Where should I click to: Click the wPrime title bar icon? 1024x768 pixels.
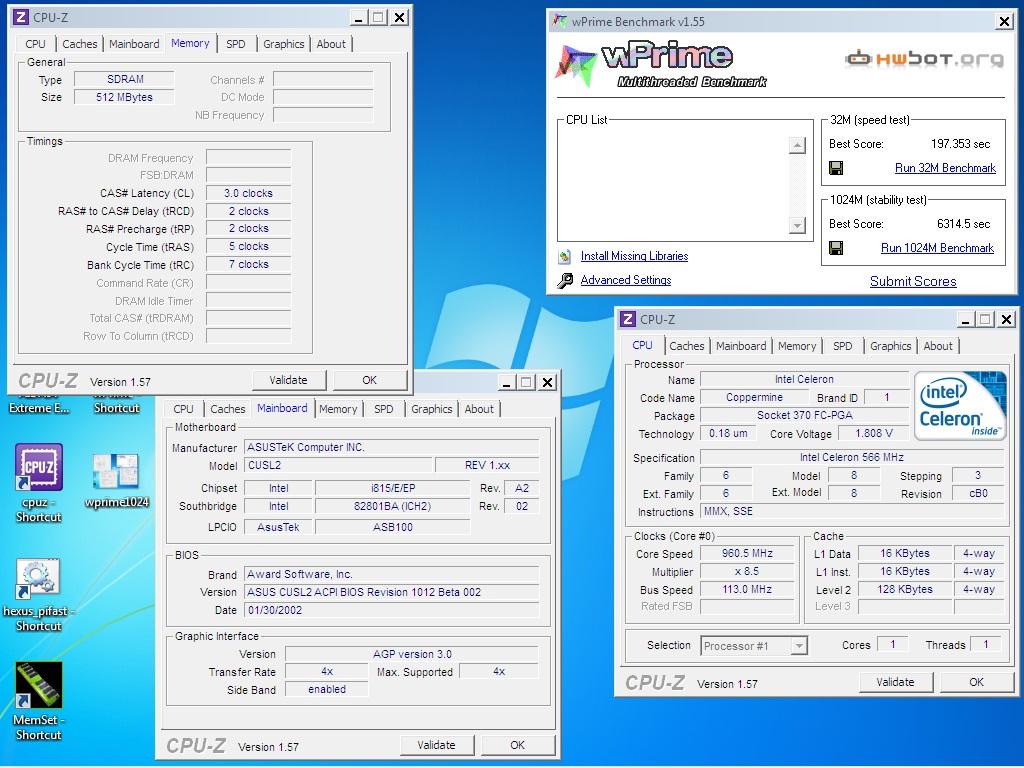pos(560,21)
